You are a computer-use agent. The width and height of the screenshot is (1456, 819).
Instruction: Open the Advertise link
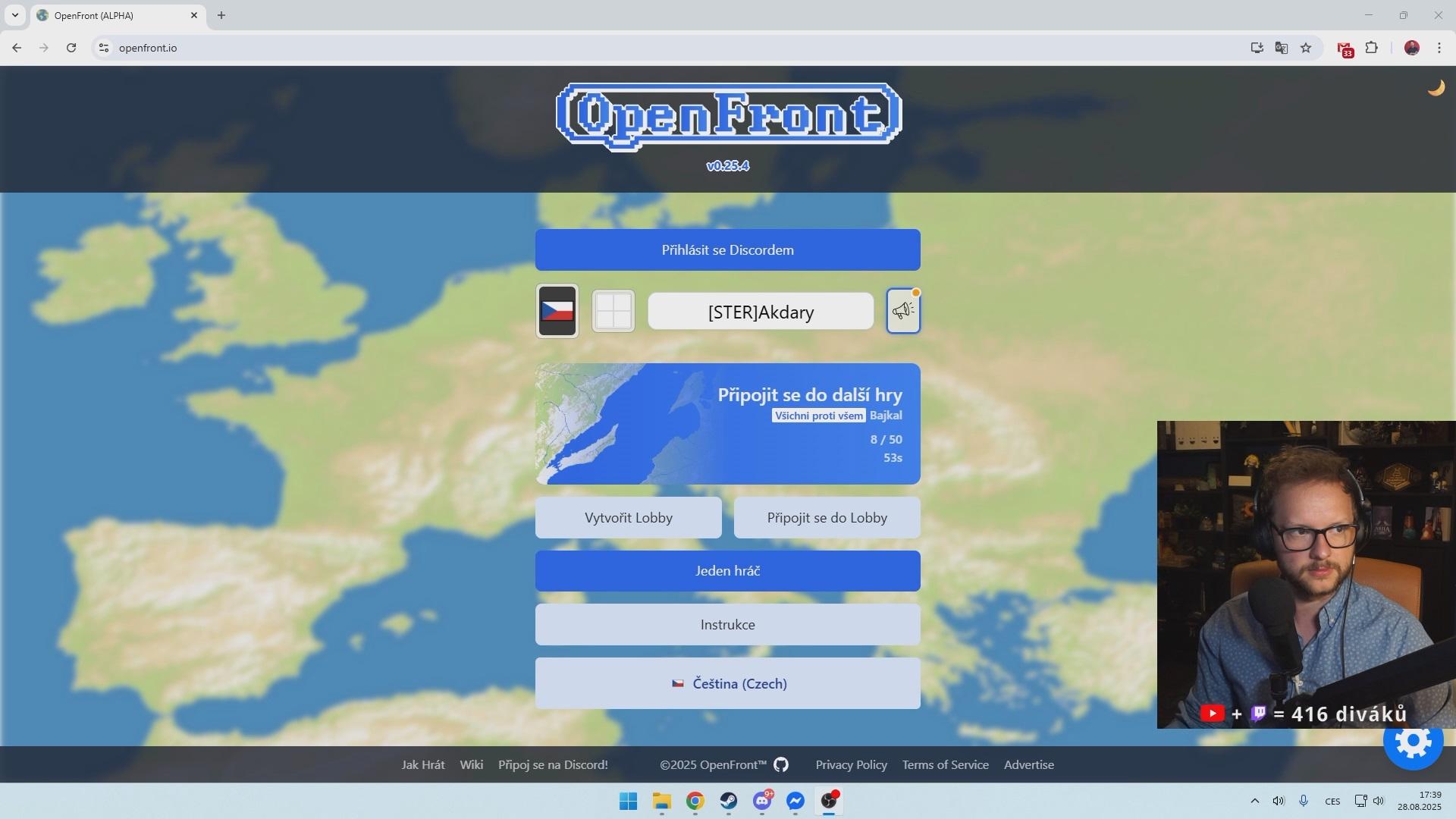[x=1029, y=764]
